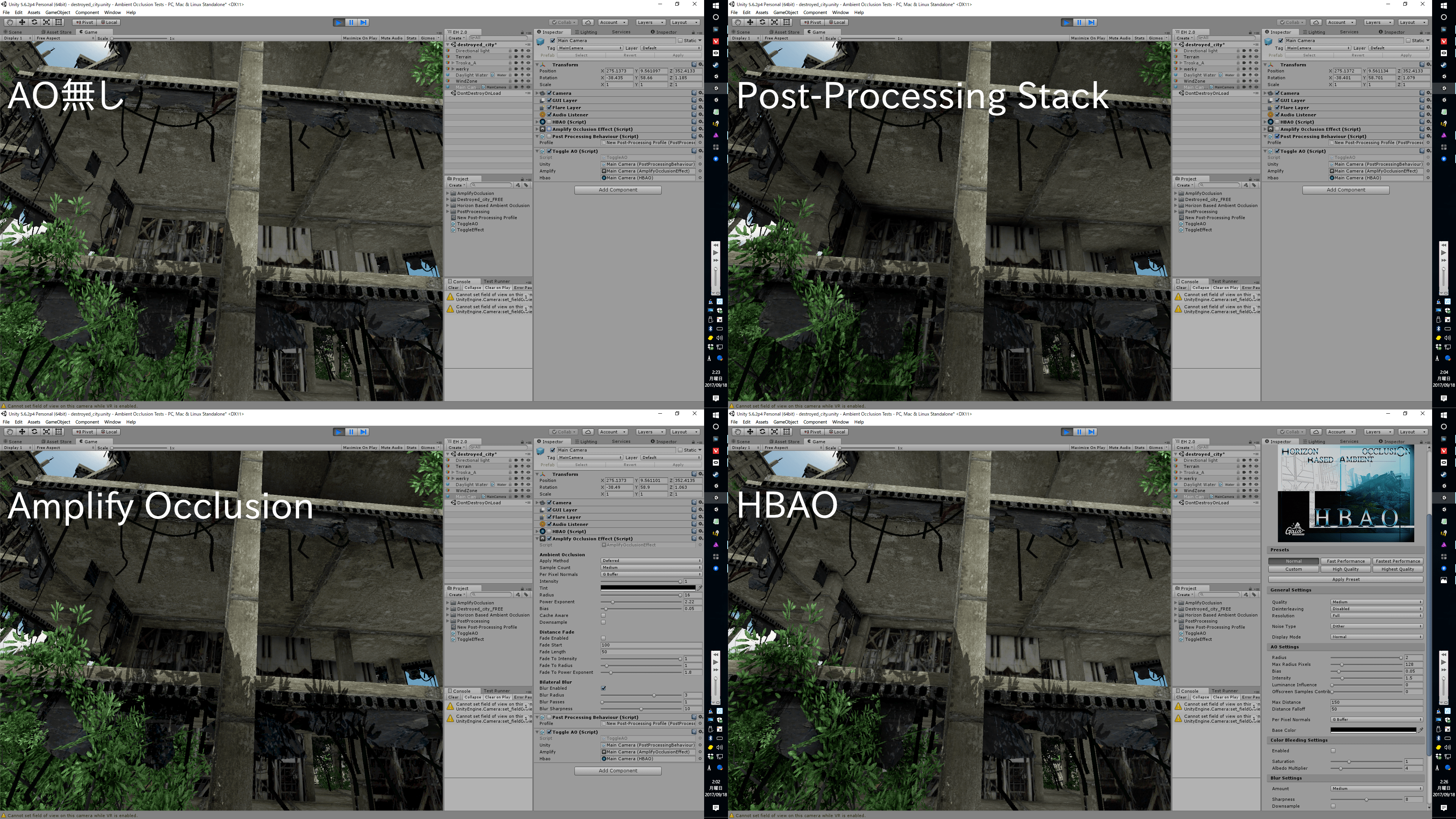Uncheck Blur Enabled under Bilateral Blur
This screenshot has height=819, width=1456.
click(x=603, y=689)
